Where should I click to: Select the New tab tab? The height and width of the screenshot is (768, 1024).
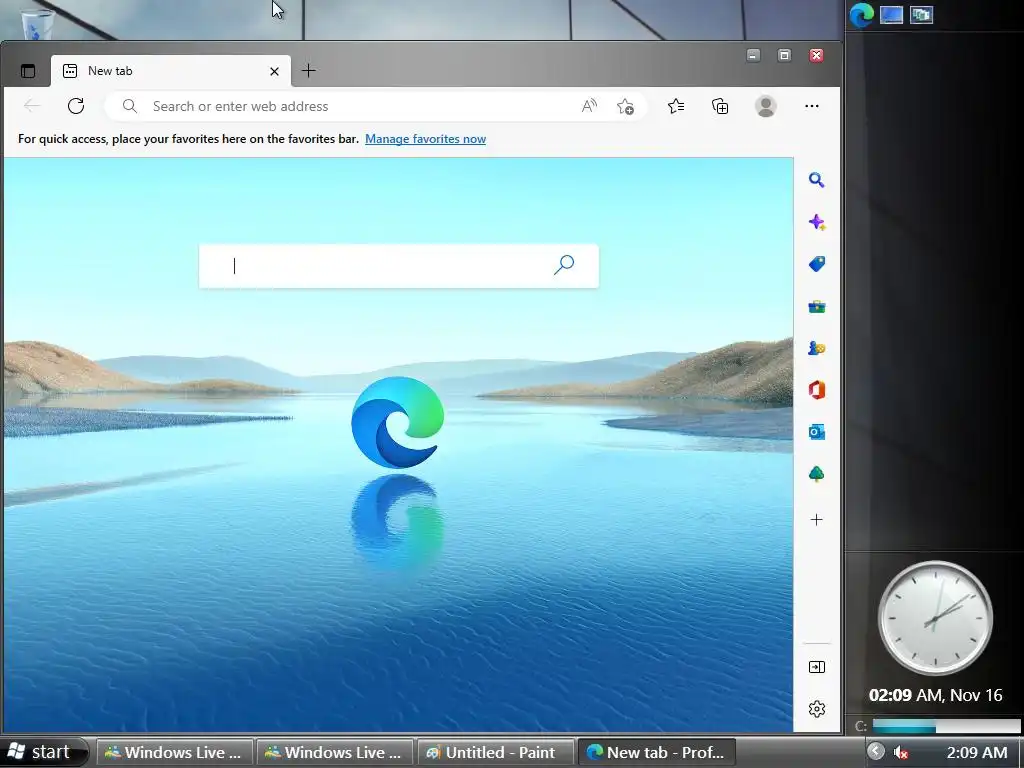pos(170,71)
